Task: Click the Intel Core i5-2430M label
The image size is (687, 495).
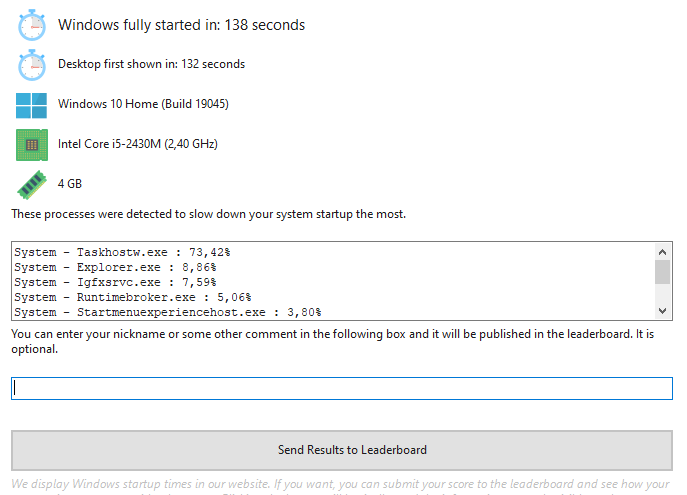Action: [x=138, y=144]
